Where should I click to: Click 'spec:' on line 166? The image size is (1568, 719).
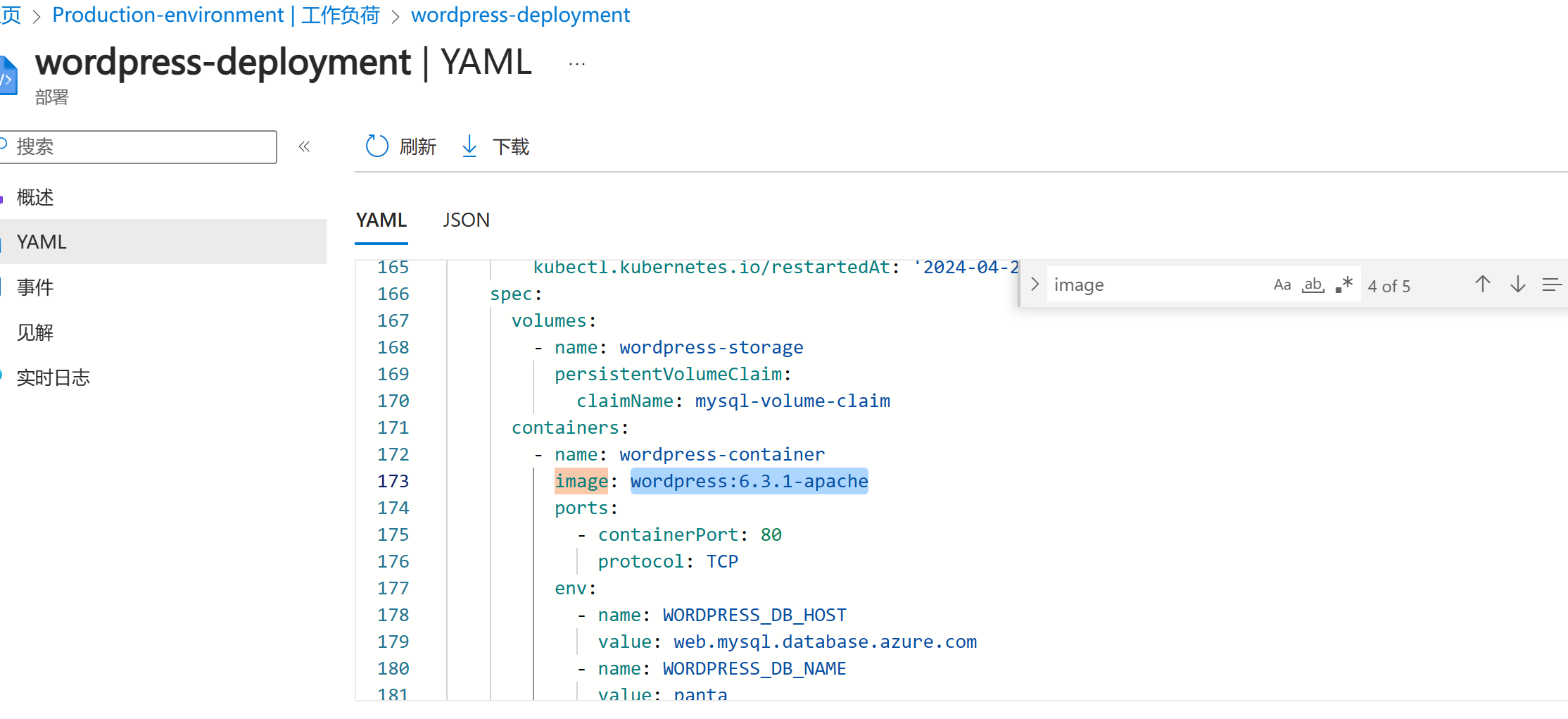point(516,294)
